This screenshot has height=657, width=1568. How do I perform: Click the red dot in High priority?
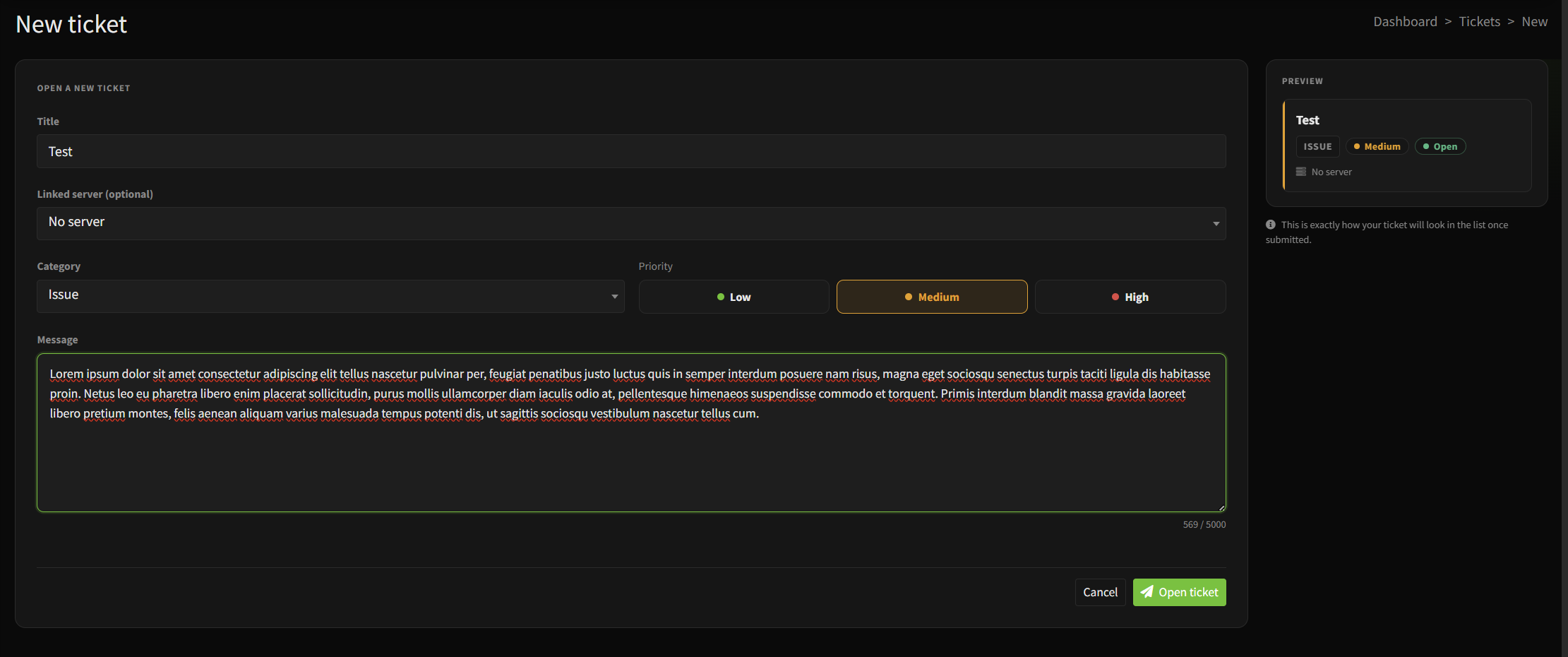(x=1115, y=297)
